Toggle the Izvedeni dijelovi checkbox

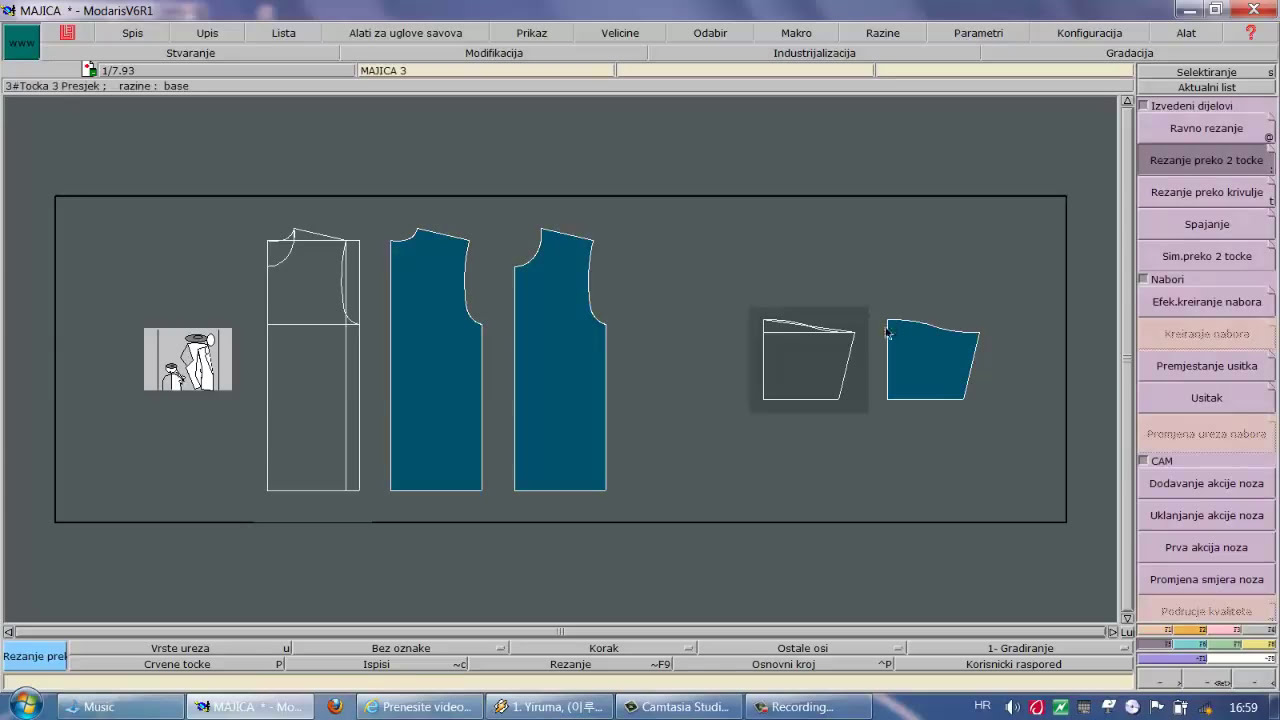(1144, 105)
